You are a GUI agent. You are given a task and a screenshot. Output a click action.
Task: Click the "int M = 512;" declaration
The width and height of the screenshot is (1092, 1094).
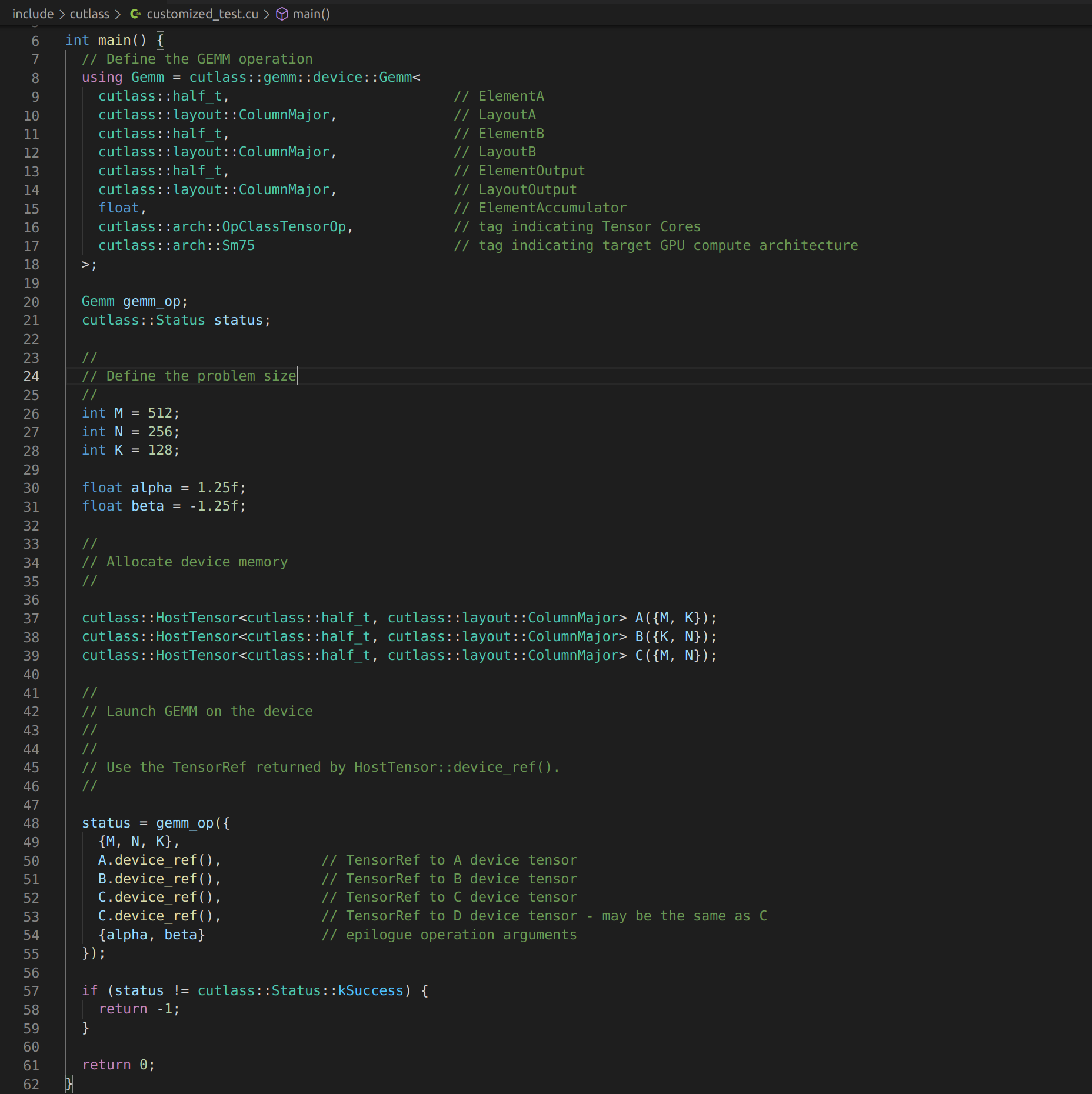tap(131, 413)
